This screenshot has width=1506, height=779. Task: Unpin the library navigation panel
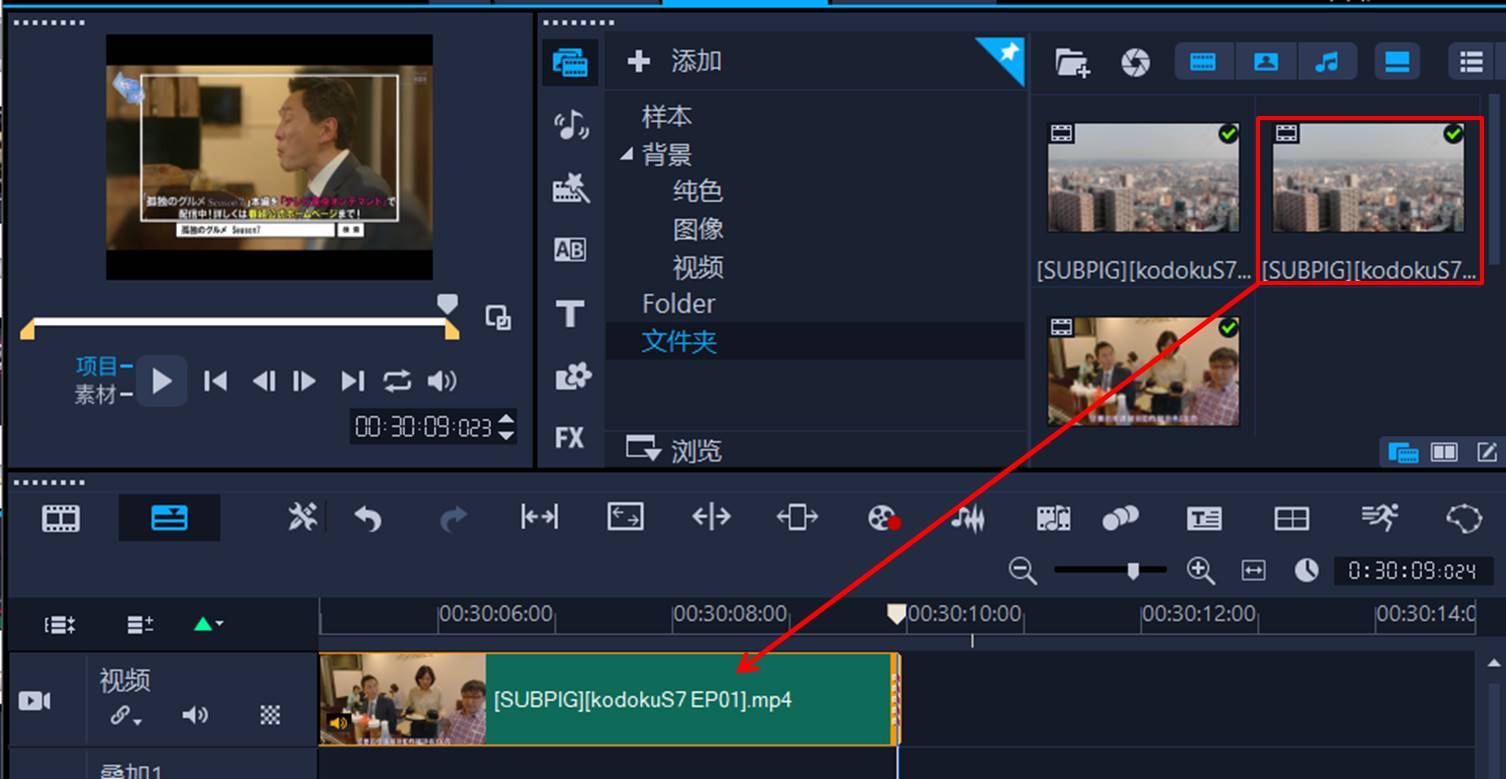pos(1006,54)
